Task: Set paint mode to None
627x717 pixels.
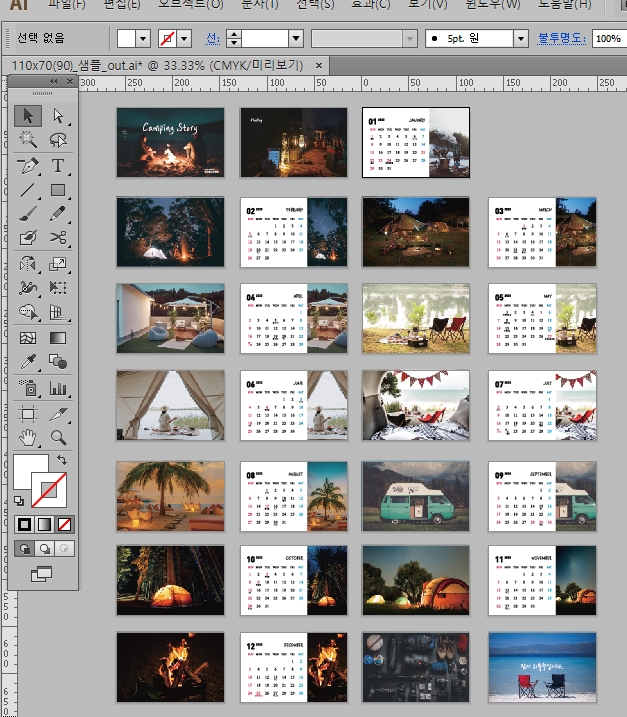Action: point(64,524)
